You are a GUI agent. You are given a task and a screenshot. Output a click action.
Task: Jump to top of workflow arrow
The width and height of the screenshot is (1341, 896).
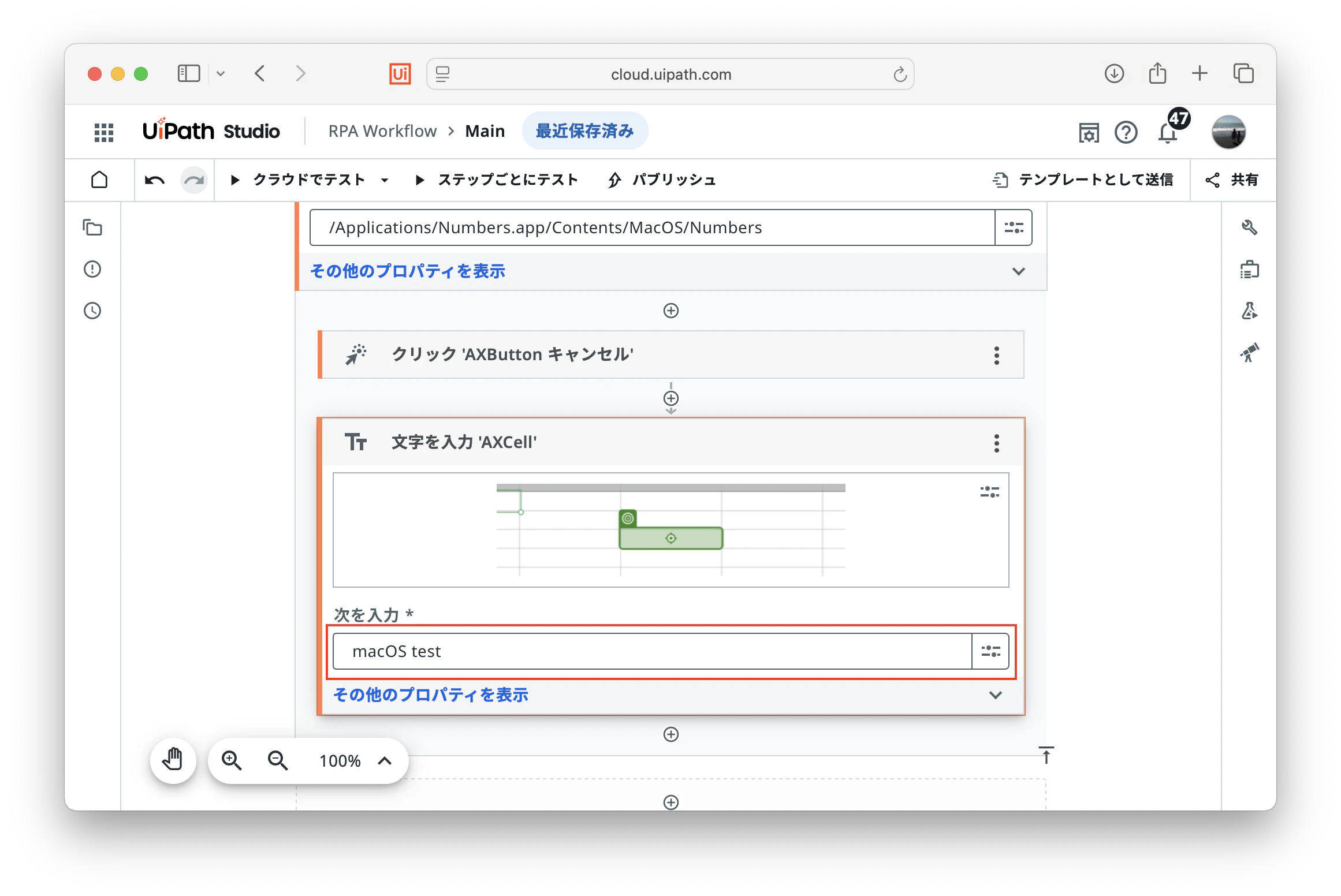pyautogui.click(x=1046, y=755)
